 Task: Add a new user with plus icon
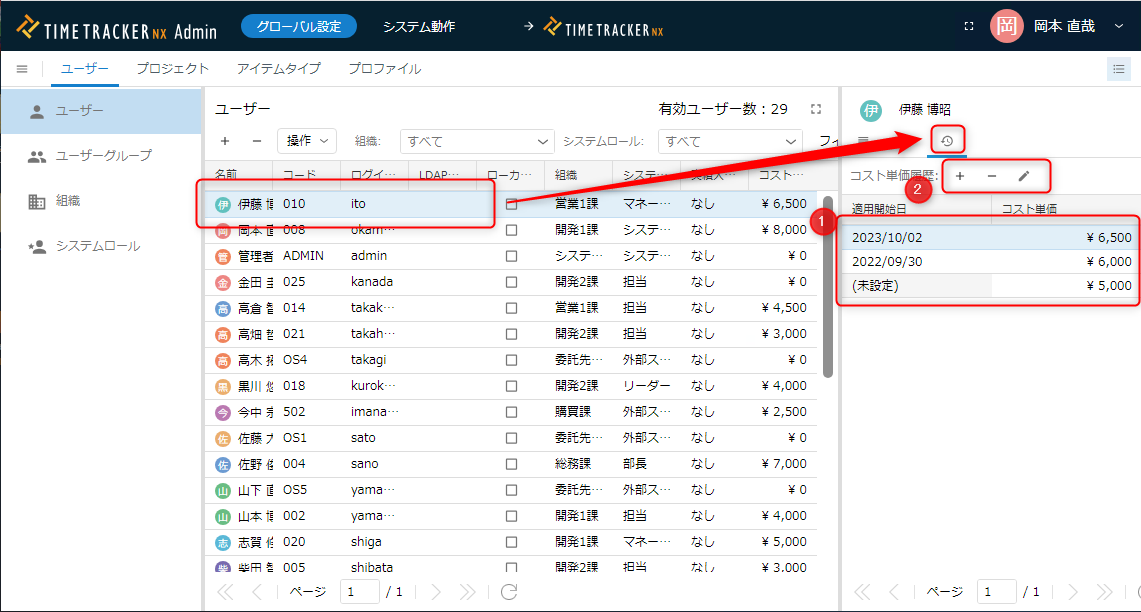pyautogui.click(x=225, y=141)
